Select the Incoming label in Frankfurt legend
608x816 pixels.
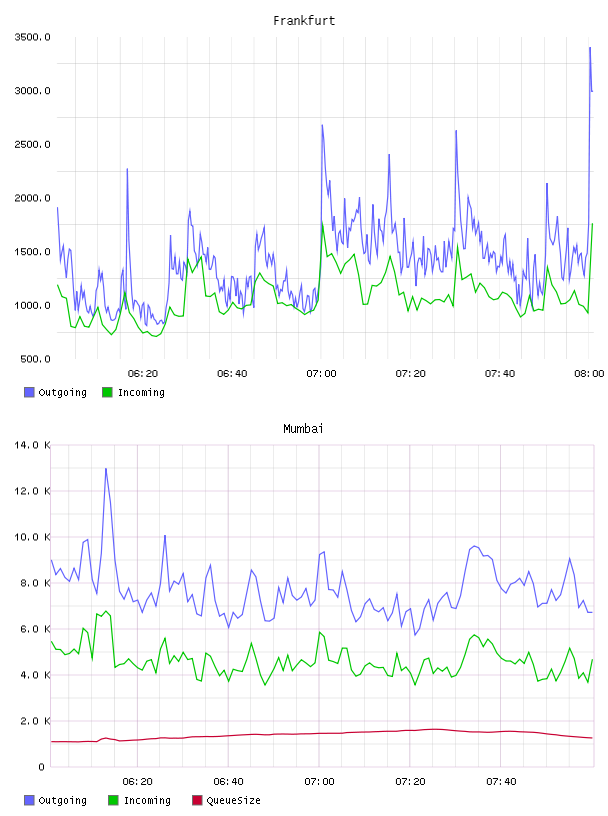141,393
